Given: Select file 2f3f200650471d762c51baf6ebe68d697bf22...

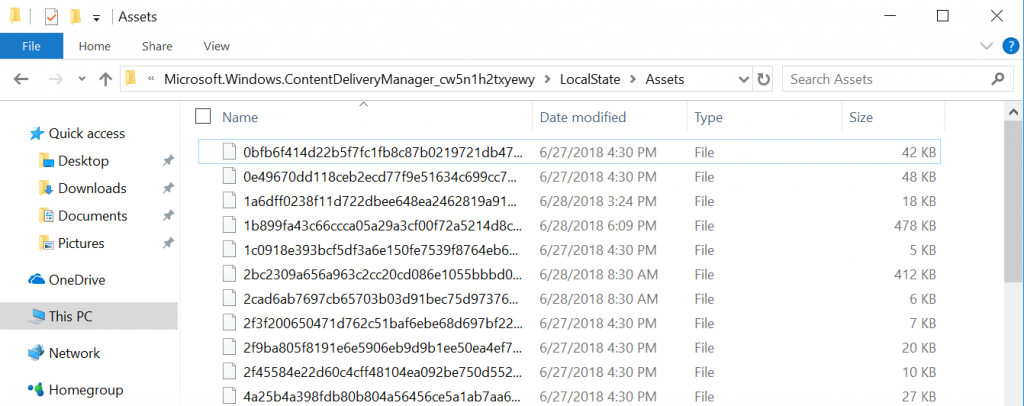Looking at the screenshot, I should coord(569,322).
